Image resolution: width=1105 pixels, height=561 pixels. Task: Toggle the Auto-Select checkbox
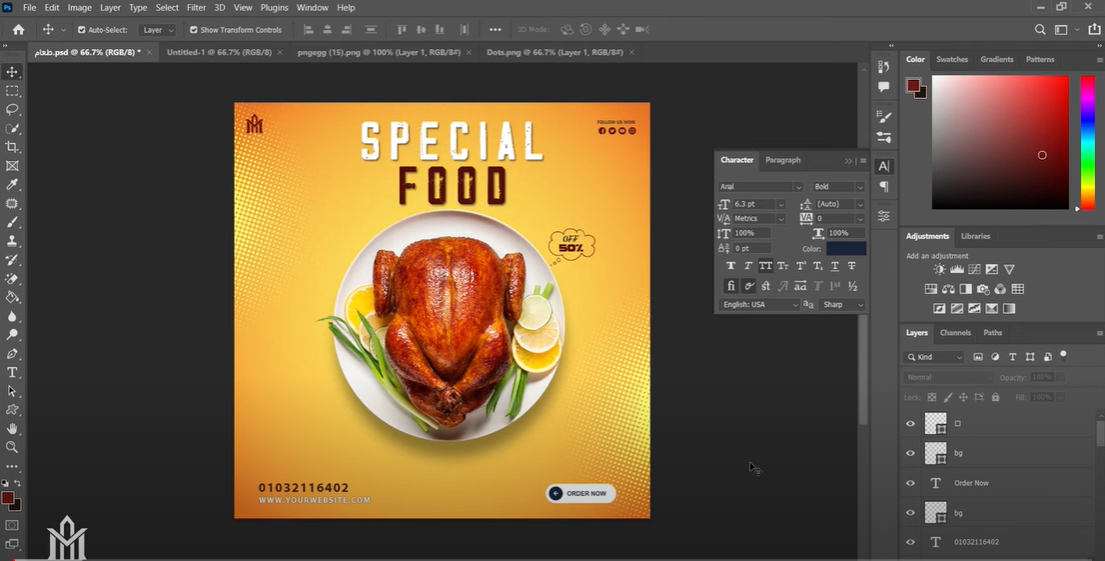[x=82, y=30]
